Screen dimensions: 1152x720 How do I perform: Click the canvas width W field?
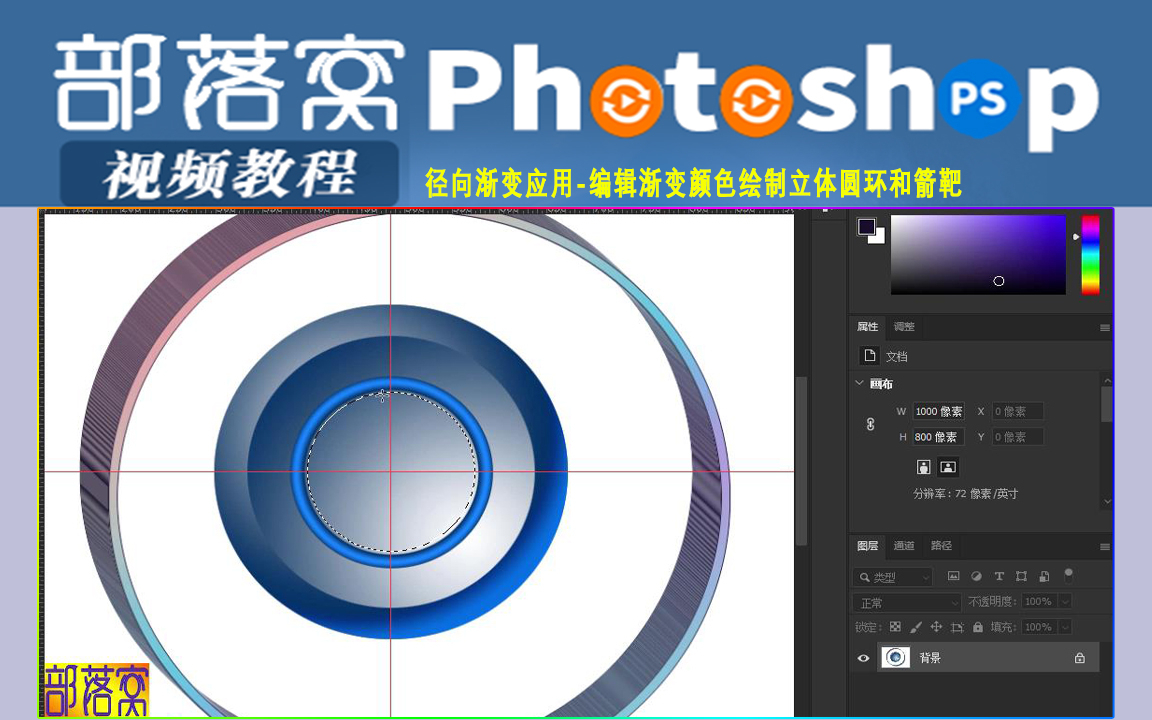coord(938,411)
